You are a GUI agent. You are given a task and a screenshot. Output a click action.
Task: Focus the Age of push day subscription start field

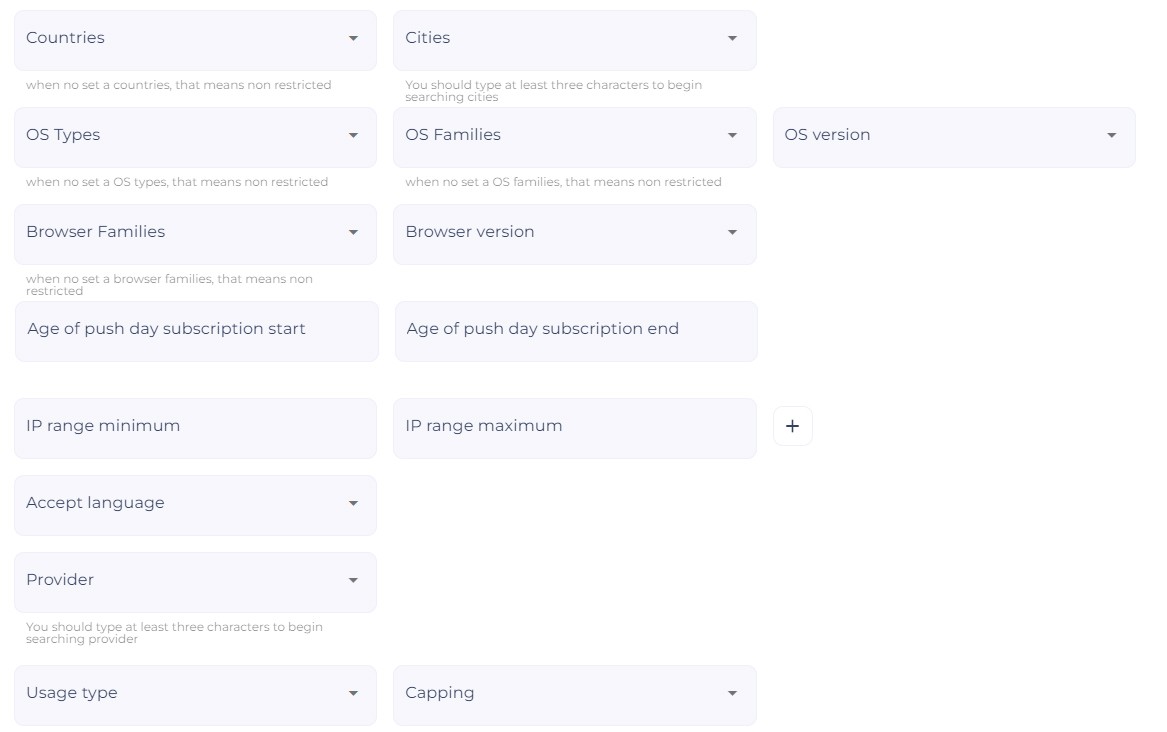coord(196,331)
